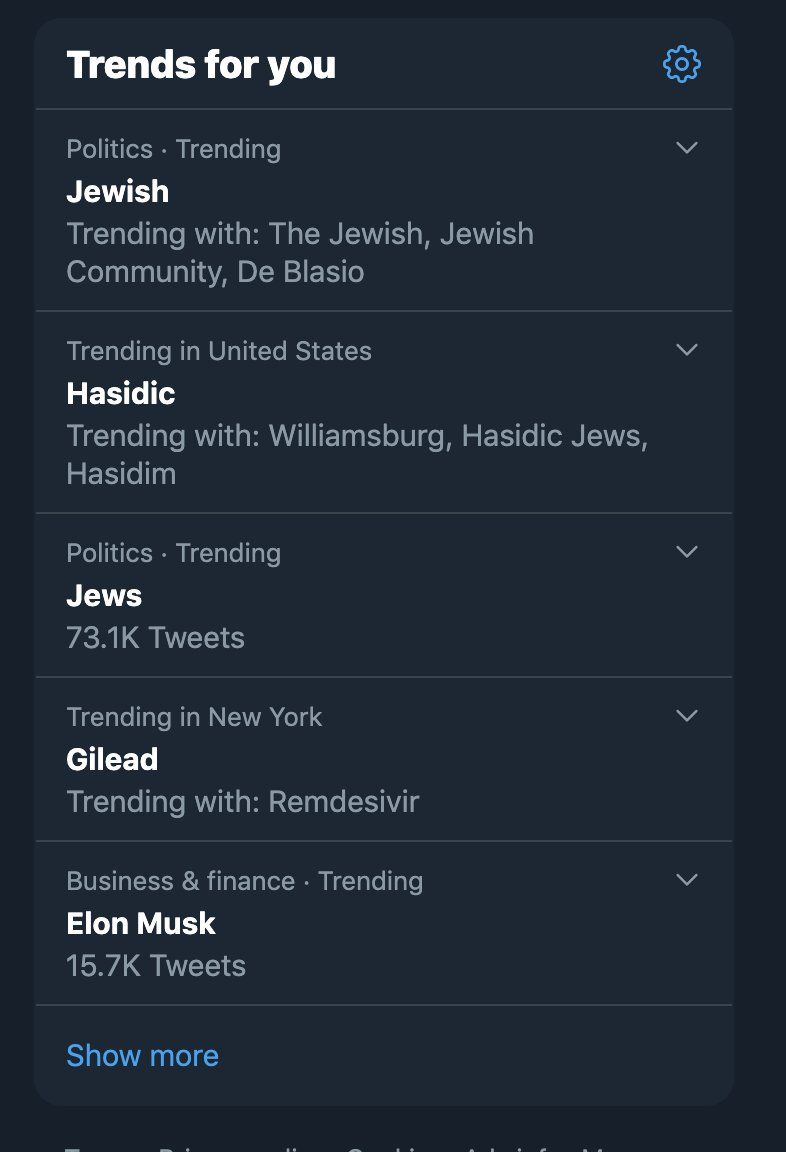Open the "Gilead" trending topic

click(x=112, y=759)
